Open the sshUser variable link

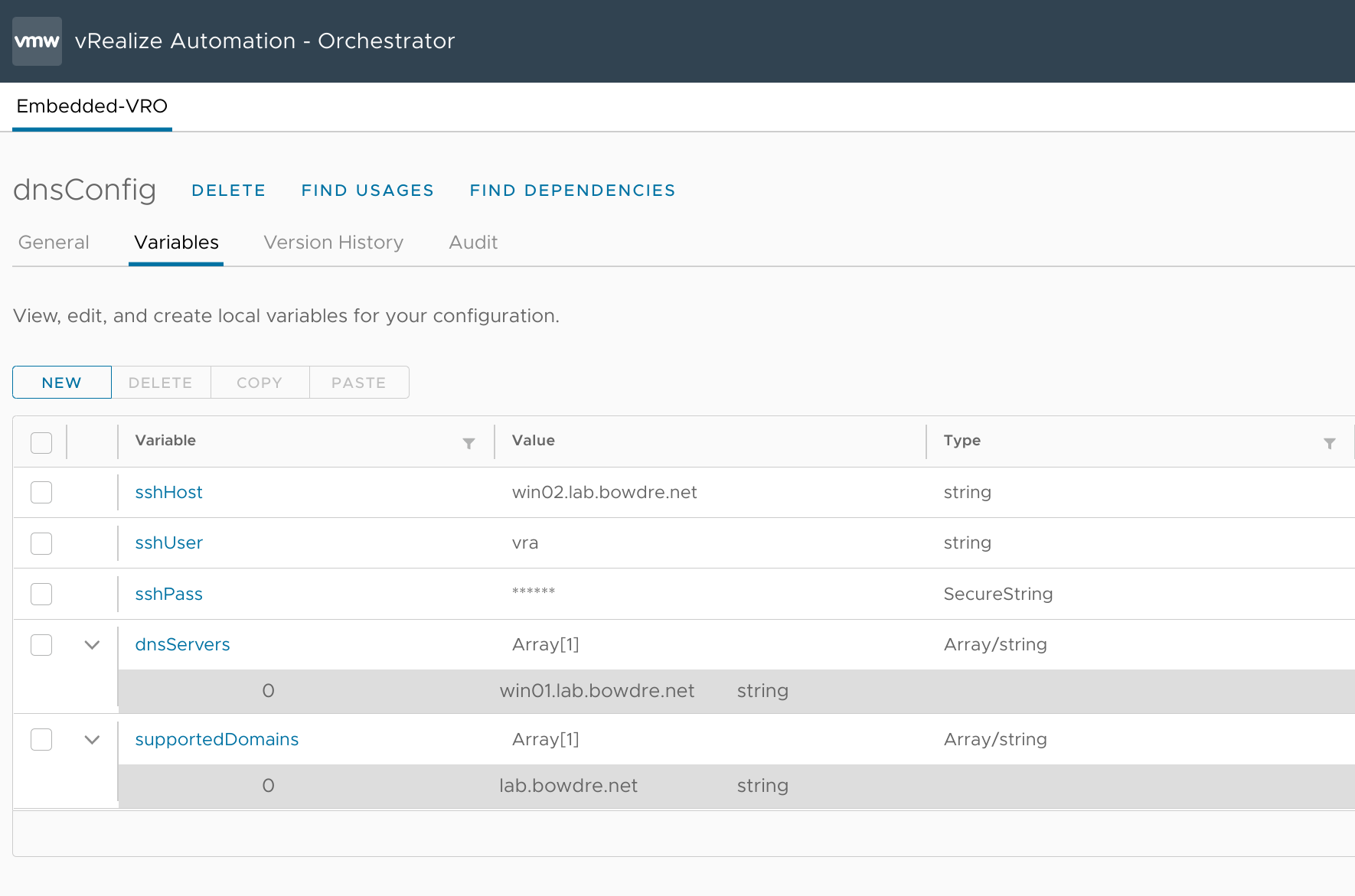[x=168, y=542]
